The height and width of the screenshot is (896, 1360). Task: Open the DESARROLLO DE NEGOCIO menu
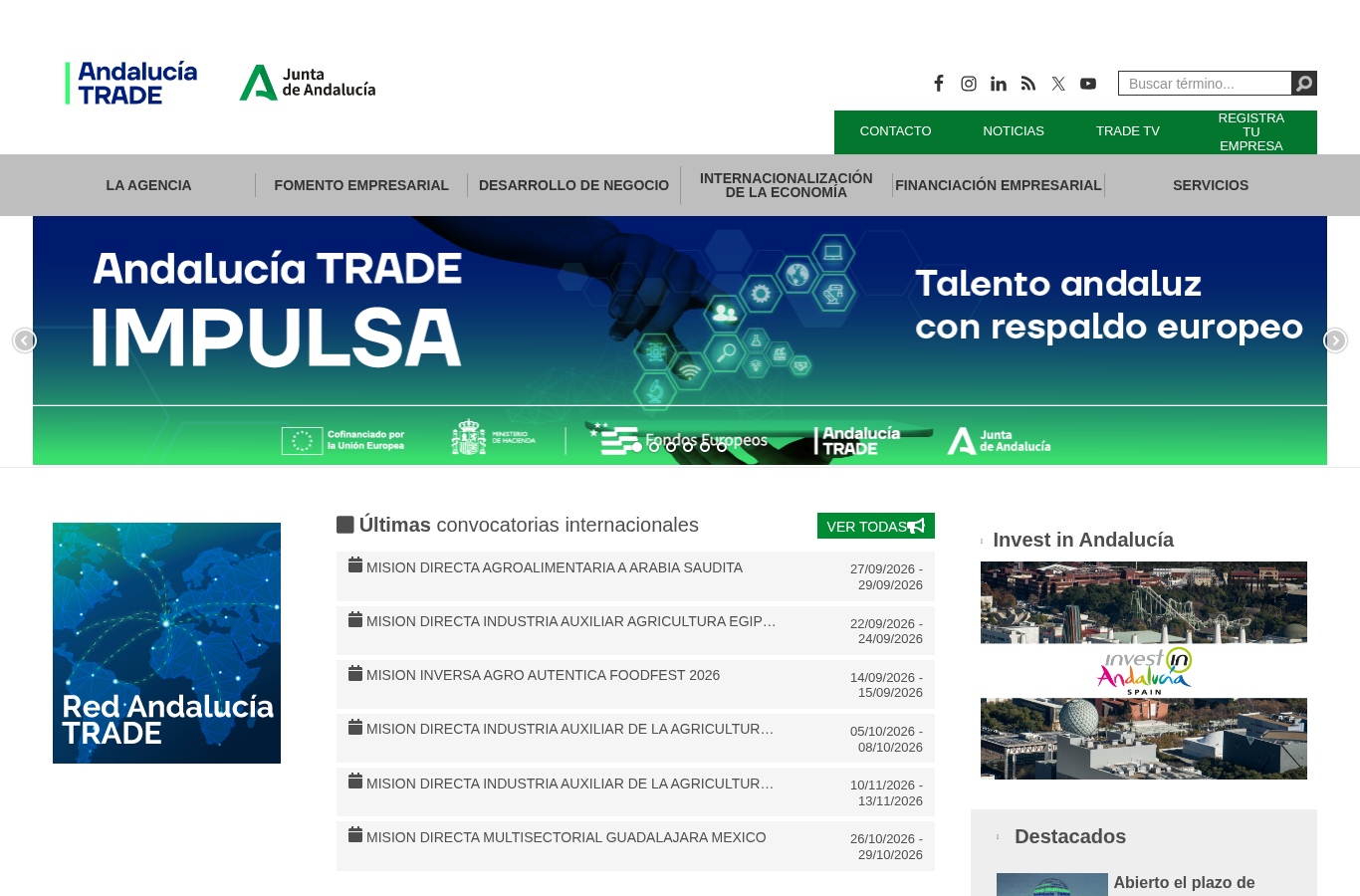pyautogui.click(x=573, y=185)
